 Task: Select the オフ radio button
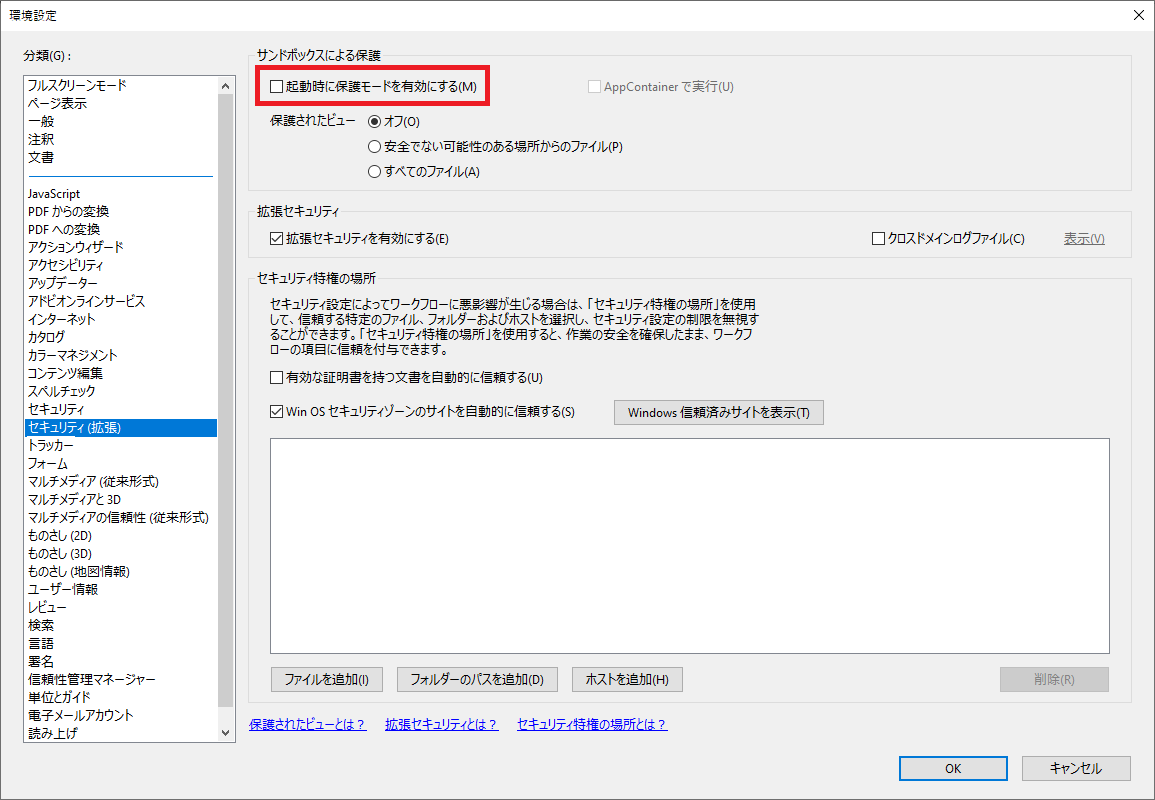[x=375, y=120]
